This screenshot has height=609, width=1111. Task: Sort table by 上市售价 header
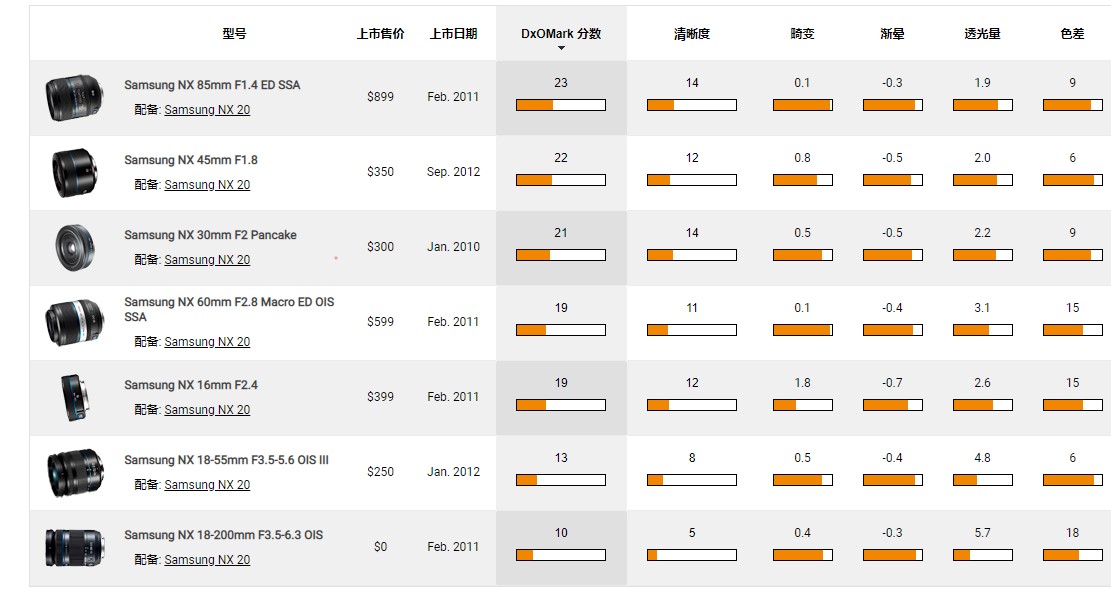point(380,33)
